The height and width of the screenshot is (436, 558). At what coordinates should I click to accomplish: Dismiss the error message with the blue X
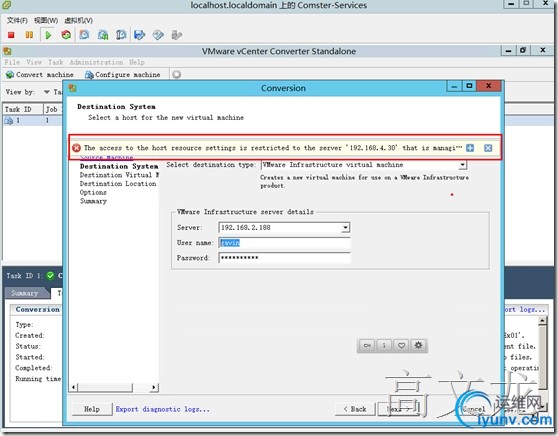[x=488, y=148]
